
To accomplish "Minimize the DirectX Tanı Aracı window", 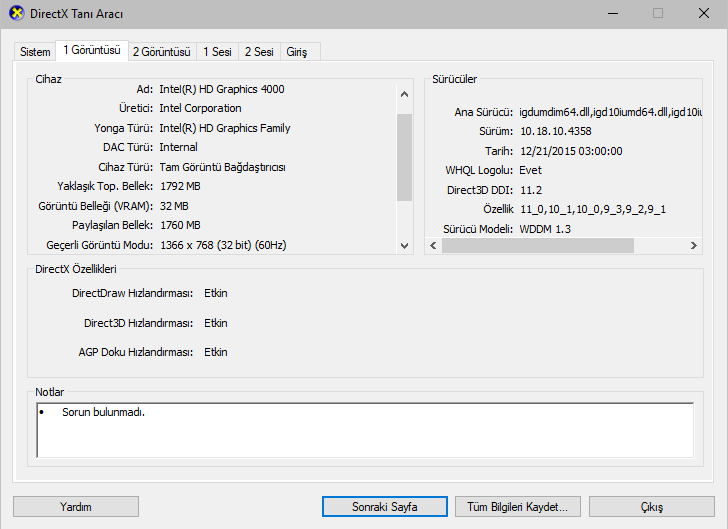I will point(613,13).
